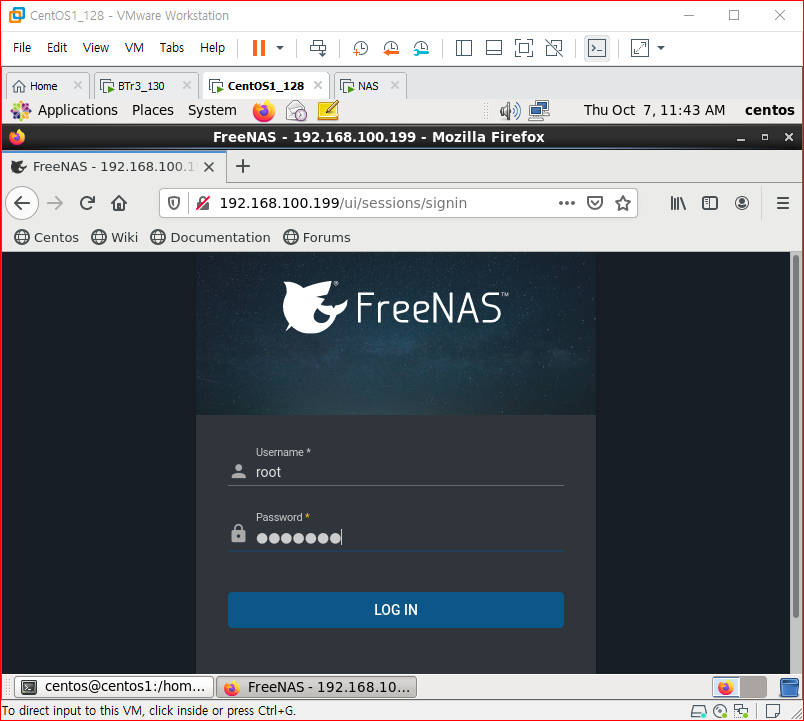Open Firefox account icon
Screen dimensions: 804x721
click(741, 204)
